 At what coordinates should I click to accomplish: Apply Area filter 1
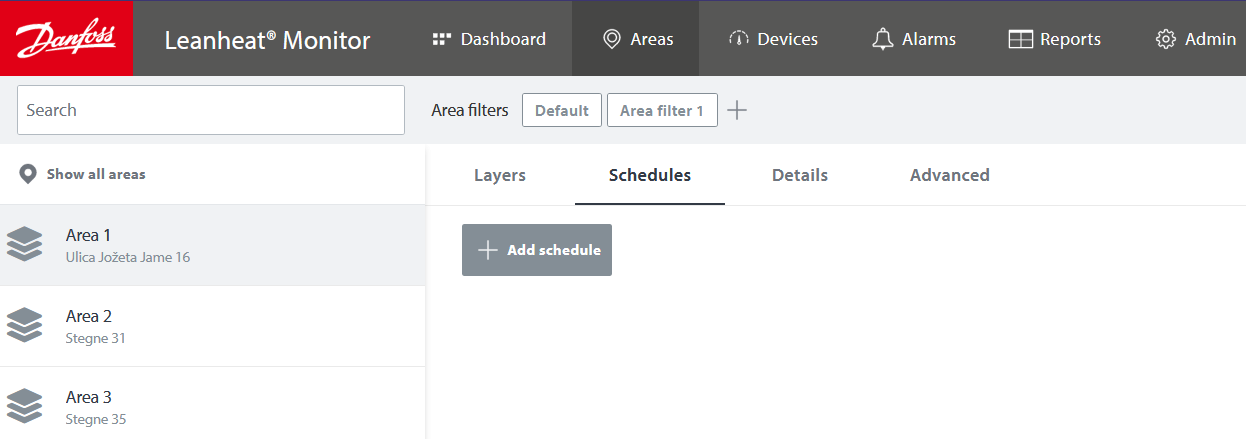661,110
